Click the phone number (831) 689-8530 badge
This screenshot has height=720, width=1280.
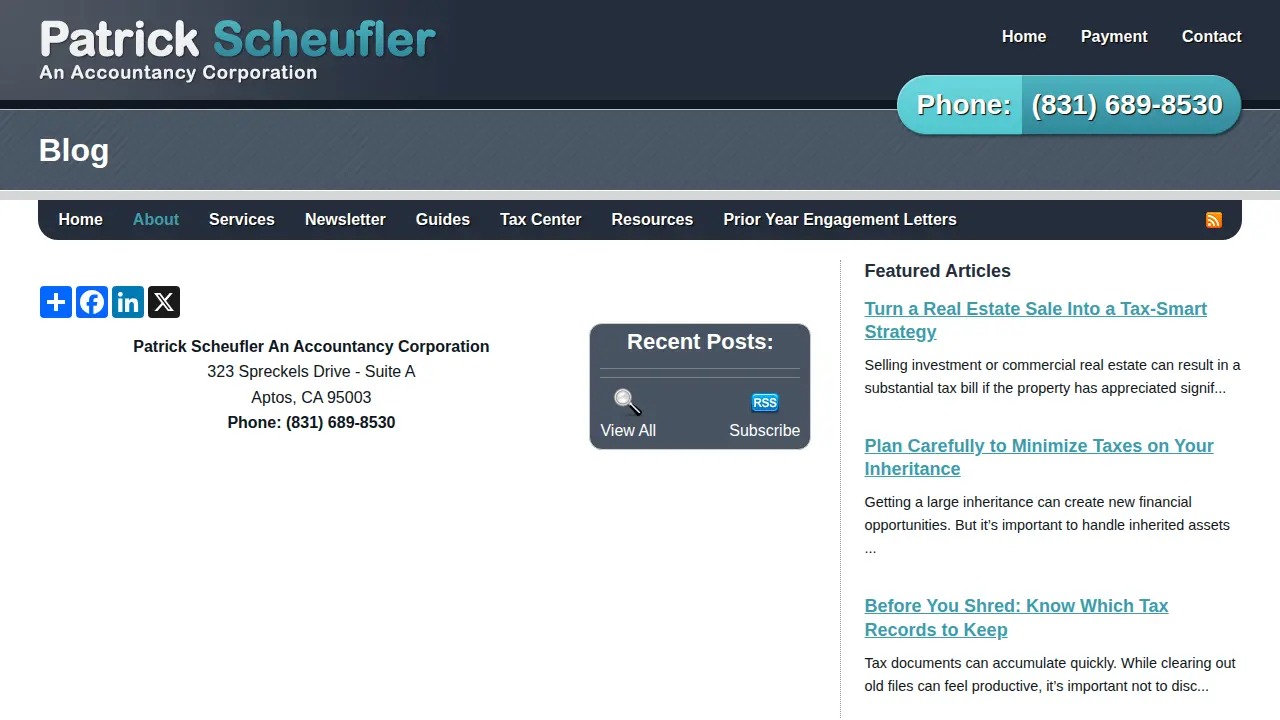tap(1069, 105)
